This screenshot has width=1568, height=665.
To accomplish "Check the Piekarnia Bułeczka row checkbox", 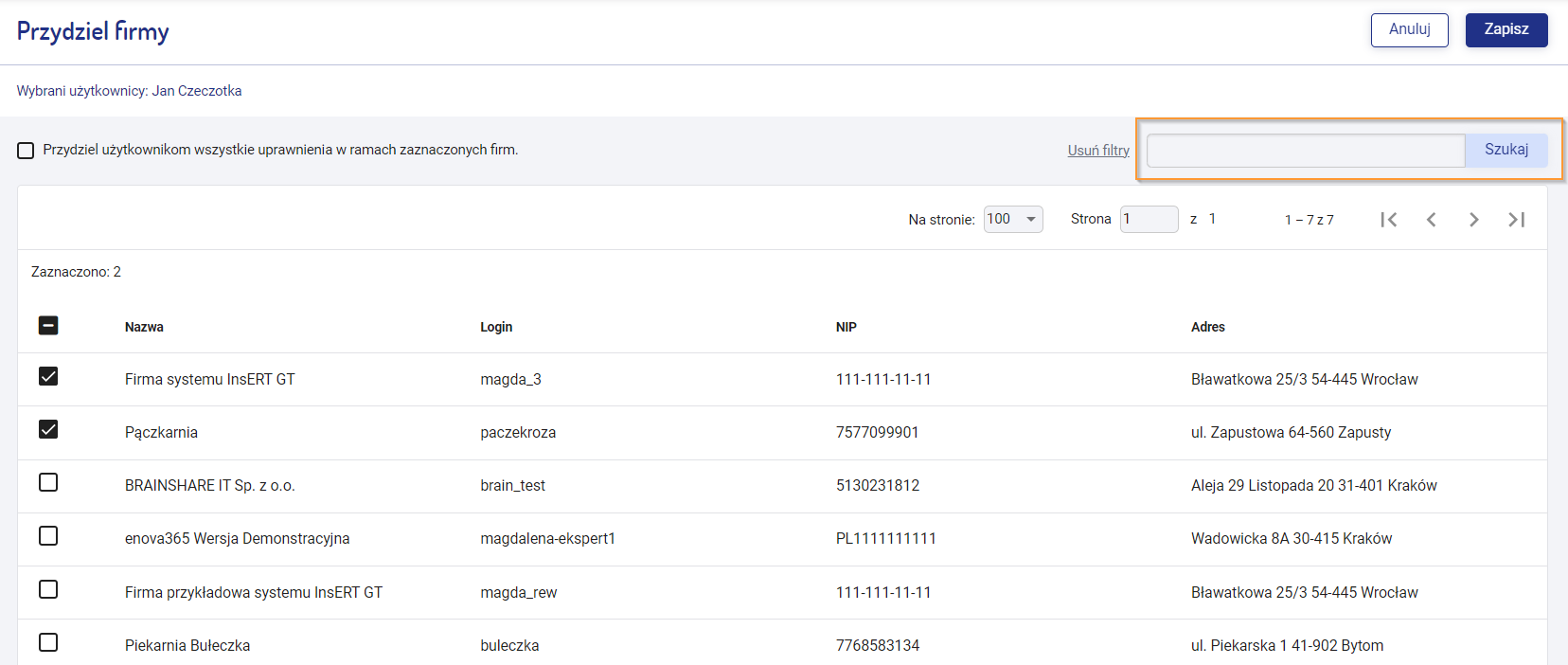I will 48,642.
